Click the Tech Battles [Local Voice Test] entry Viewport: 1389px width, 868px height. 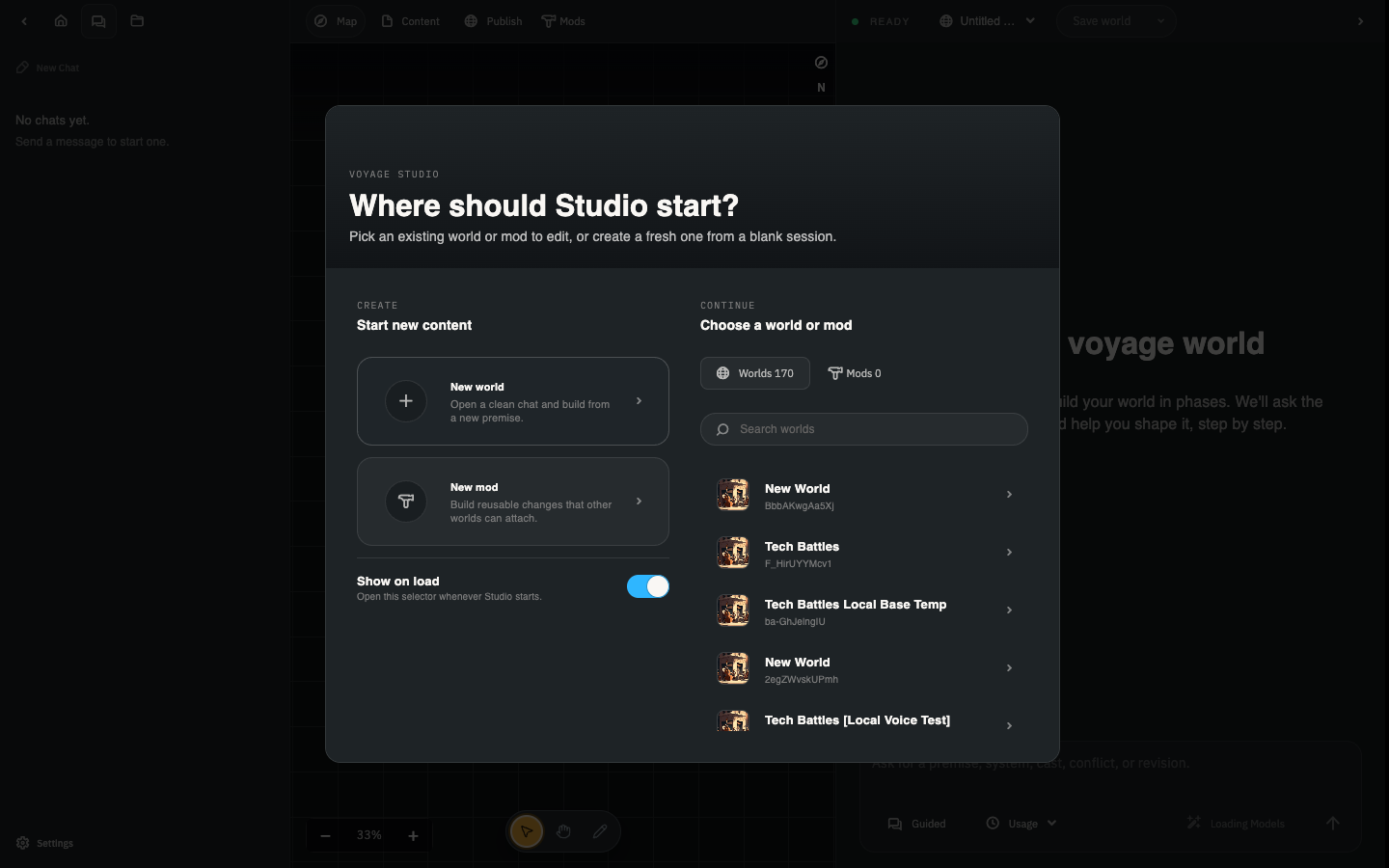tap(864, 720)
